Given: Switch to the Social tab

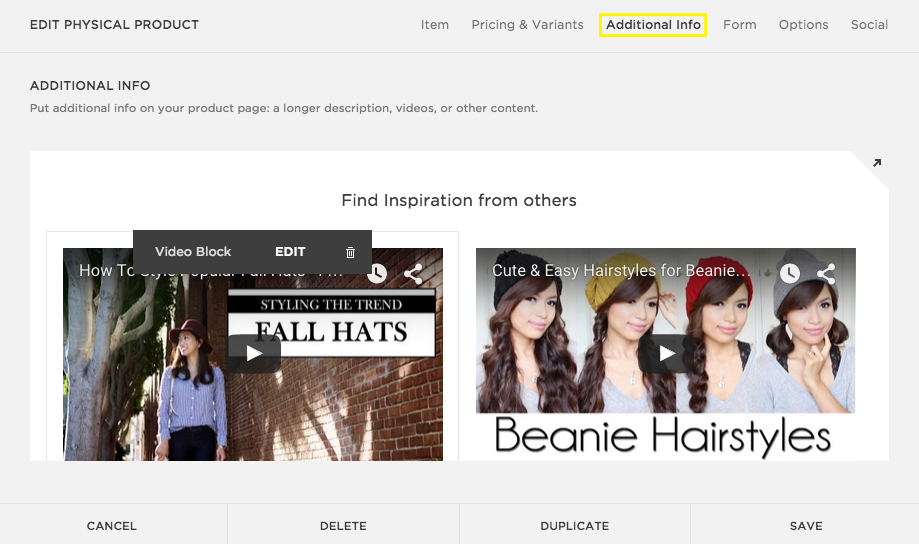Looking at the screenshot, I should [869, 25].
